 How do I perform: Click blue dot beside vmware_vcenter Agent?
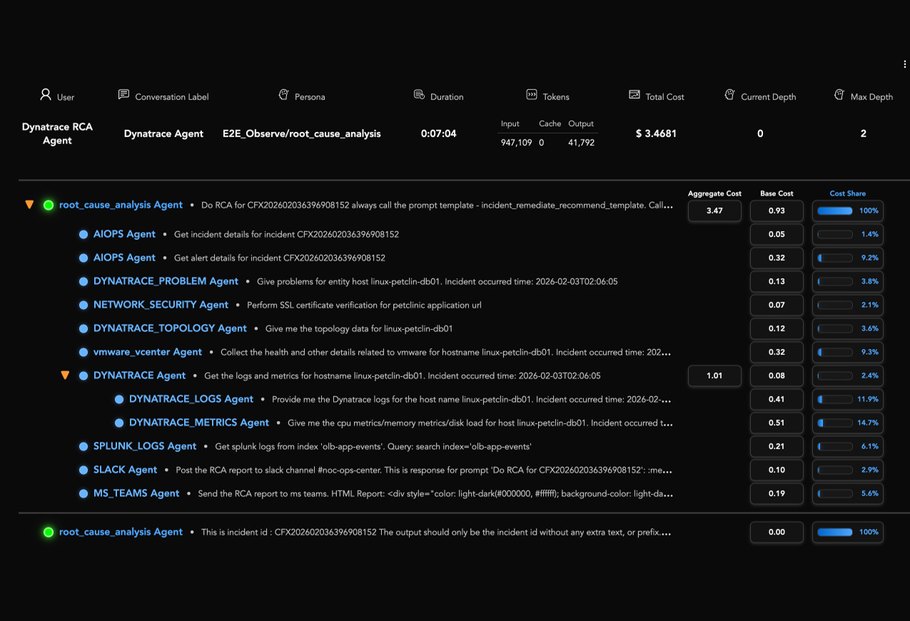click(x=84, y=352)
